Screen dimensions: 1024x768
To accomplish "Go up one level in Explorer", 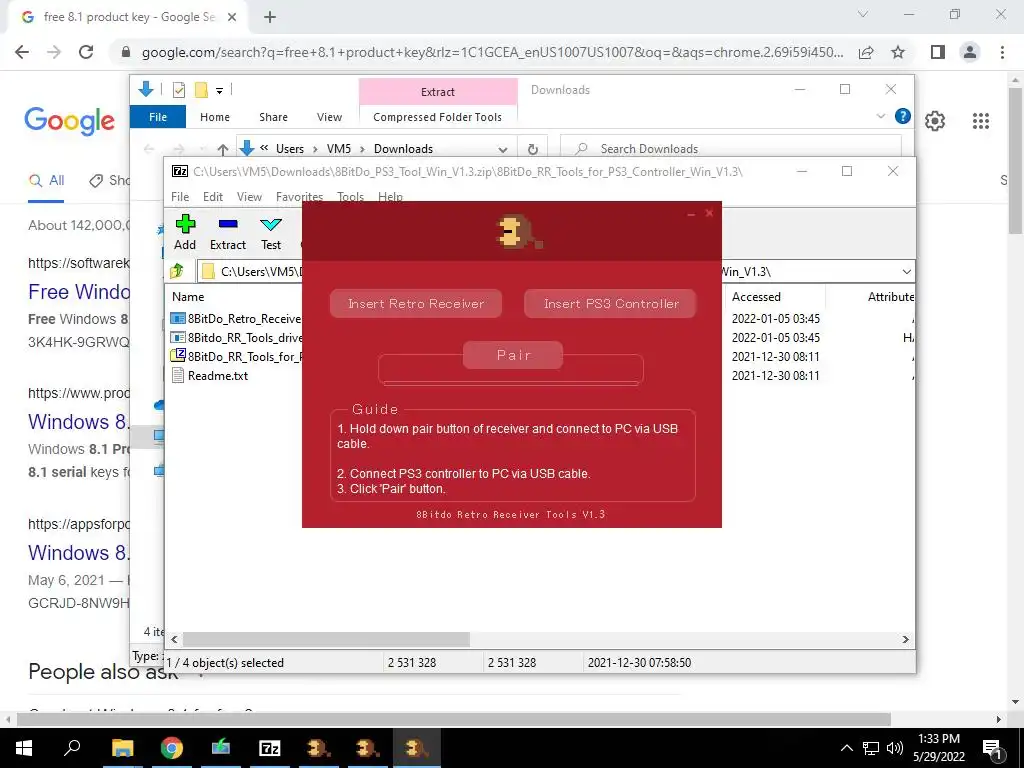I will point(223,149).
